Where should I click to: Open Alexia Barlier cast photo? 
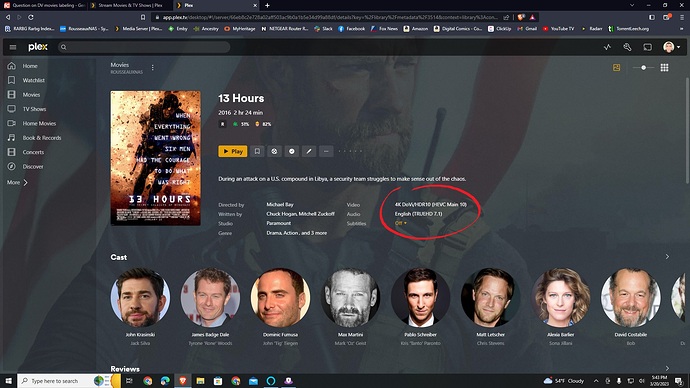[x=561, y=298]
